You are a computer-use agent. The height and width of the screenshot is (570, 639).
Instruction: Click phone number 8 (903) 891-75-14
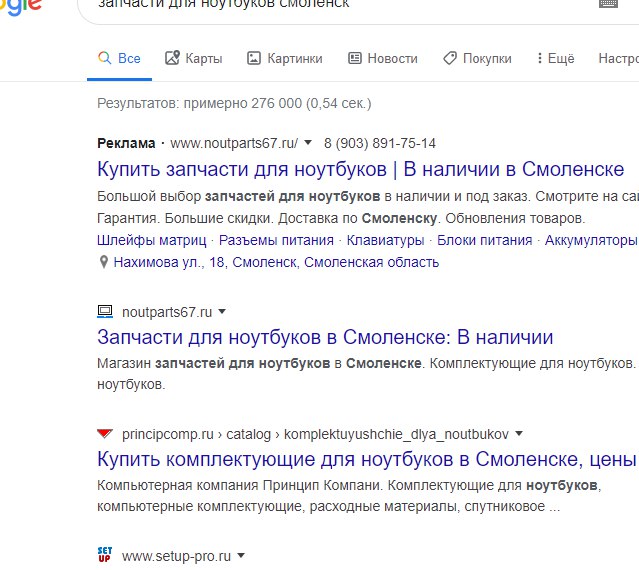(380, 143)
